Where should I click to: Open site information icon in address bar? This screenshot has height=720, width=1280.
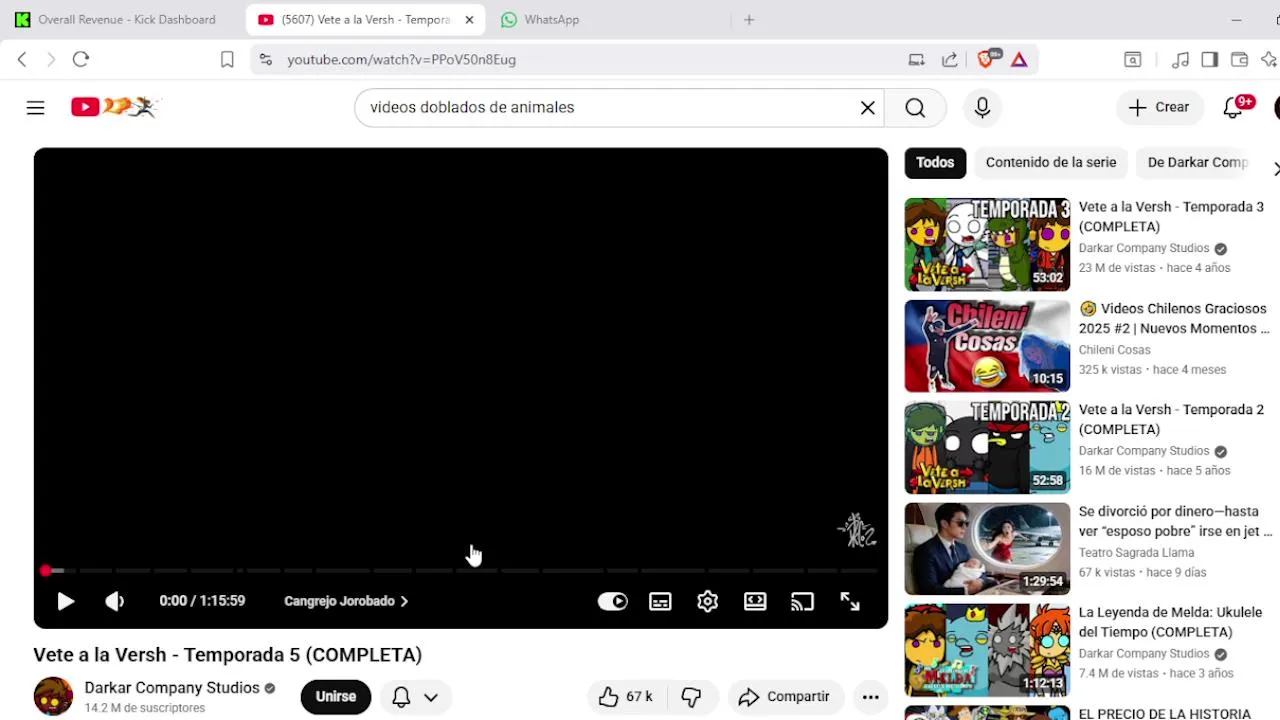pos(265,60)
